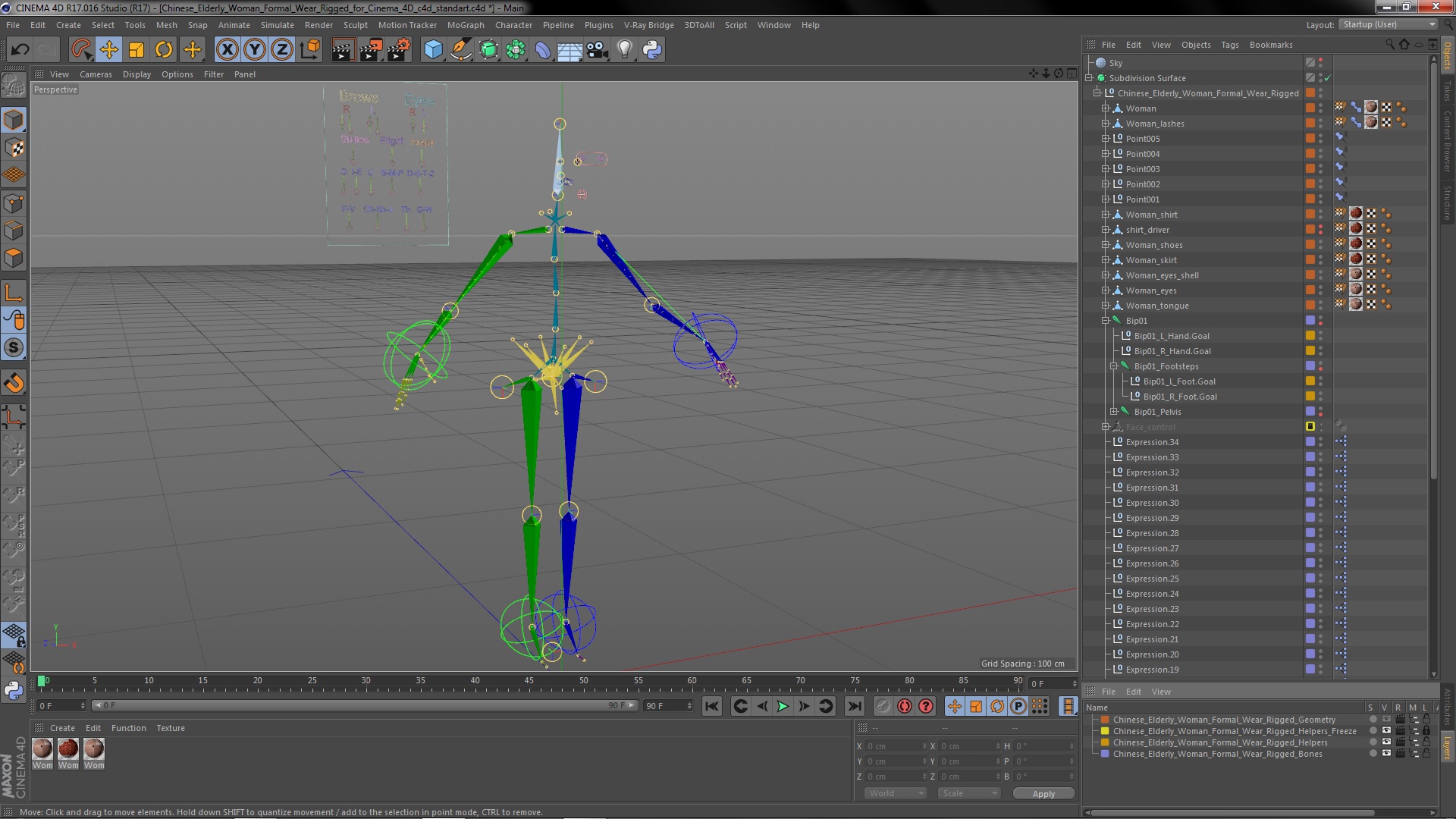Screen dimensions: 1456x819
Task: Click the Python script icon in toolbar
Action: tap(652, 50)
